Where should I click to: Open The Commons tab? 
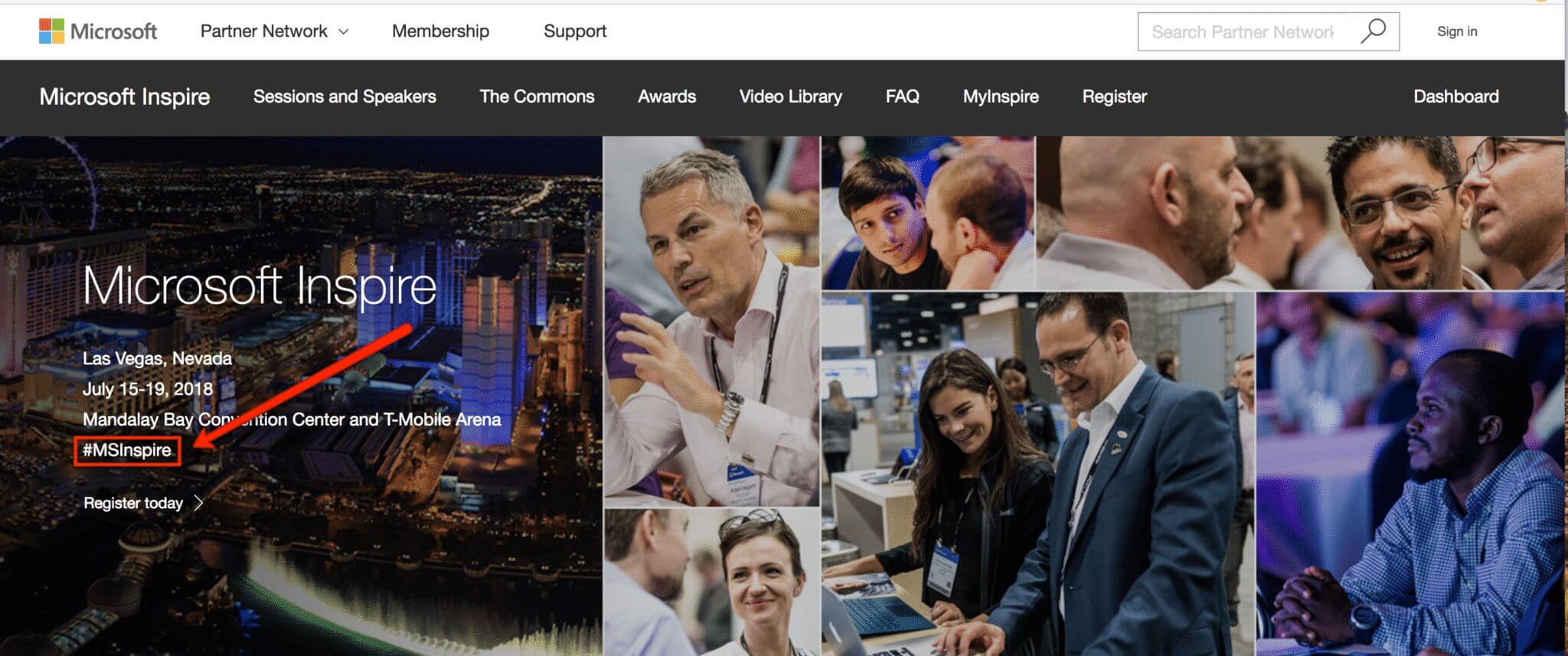click(x=537, y=96)
